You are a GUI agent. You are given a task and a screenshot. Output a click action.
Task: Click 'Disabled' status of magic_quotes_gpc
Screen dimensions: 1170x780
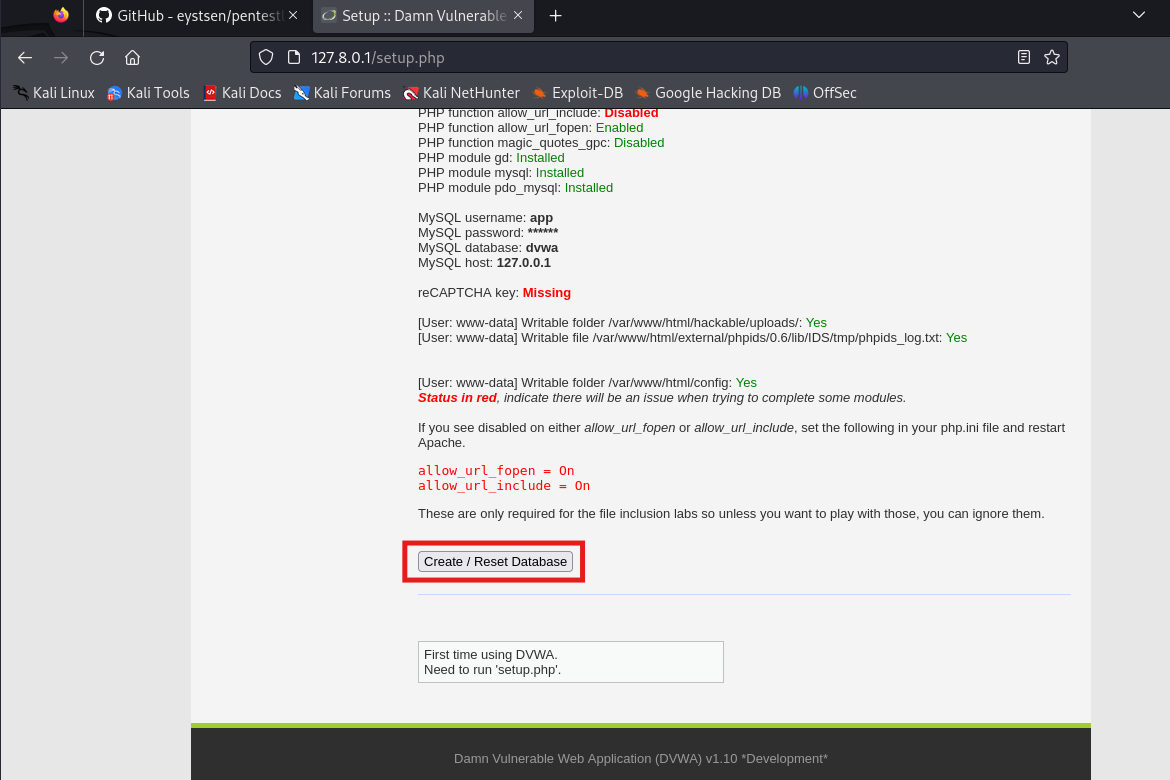639,143
